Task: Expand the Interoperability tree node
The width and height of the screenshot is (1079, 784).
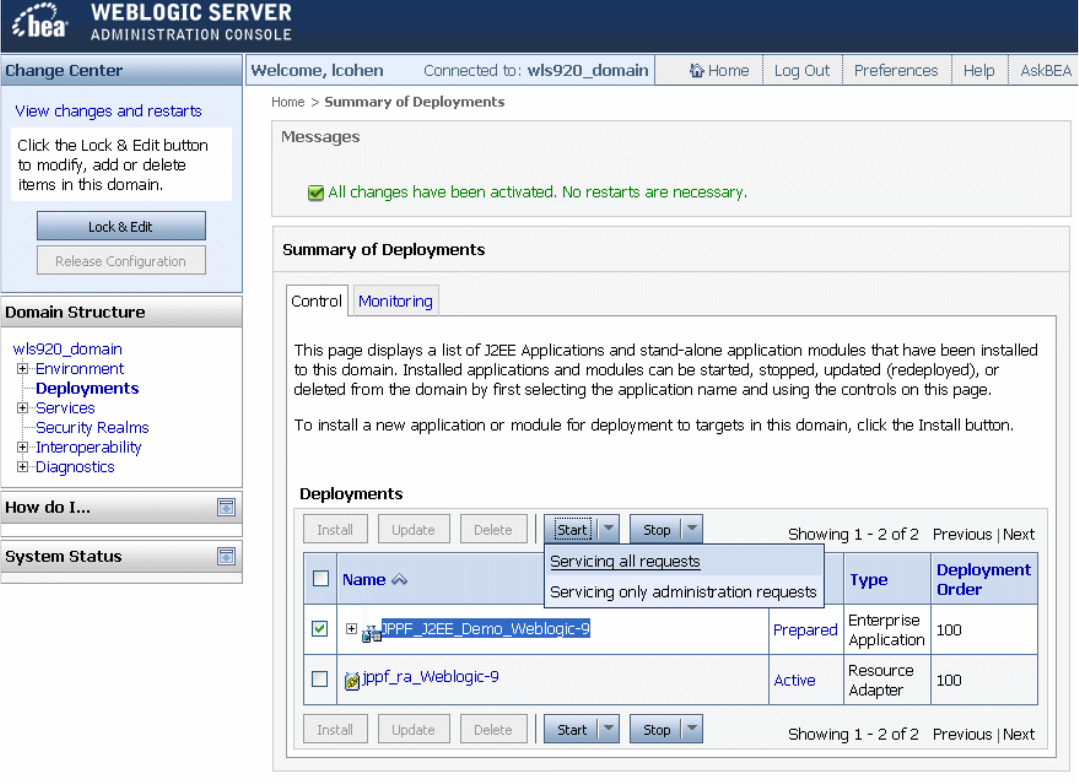Action: point(23,447)
